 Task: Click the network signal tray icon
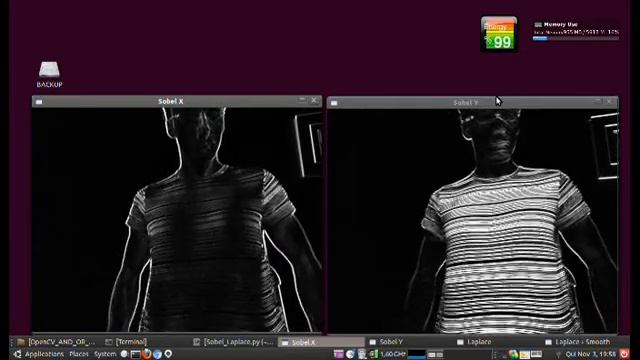click(558, 355)
